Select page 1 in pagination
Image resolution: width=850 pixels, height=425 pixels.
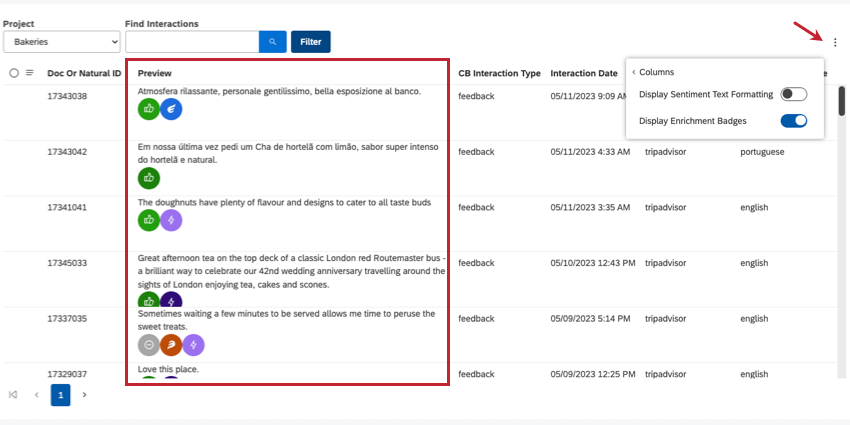61,395
